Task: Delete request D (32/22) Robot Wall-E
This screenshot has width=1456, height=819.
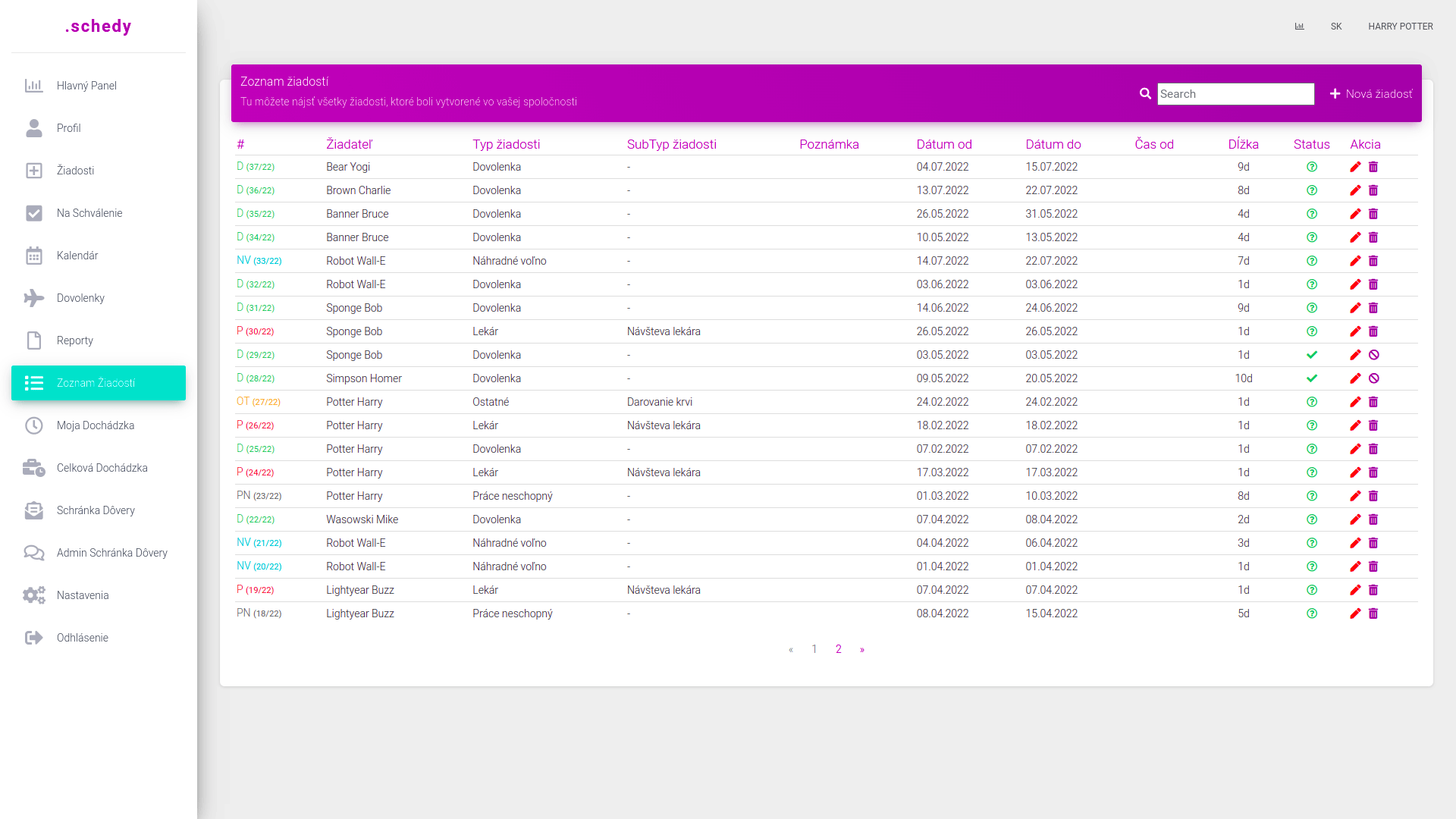Action: pos(1373,284)
